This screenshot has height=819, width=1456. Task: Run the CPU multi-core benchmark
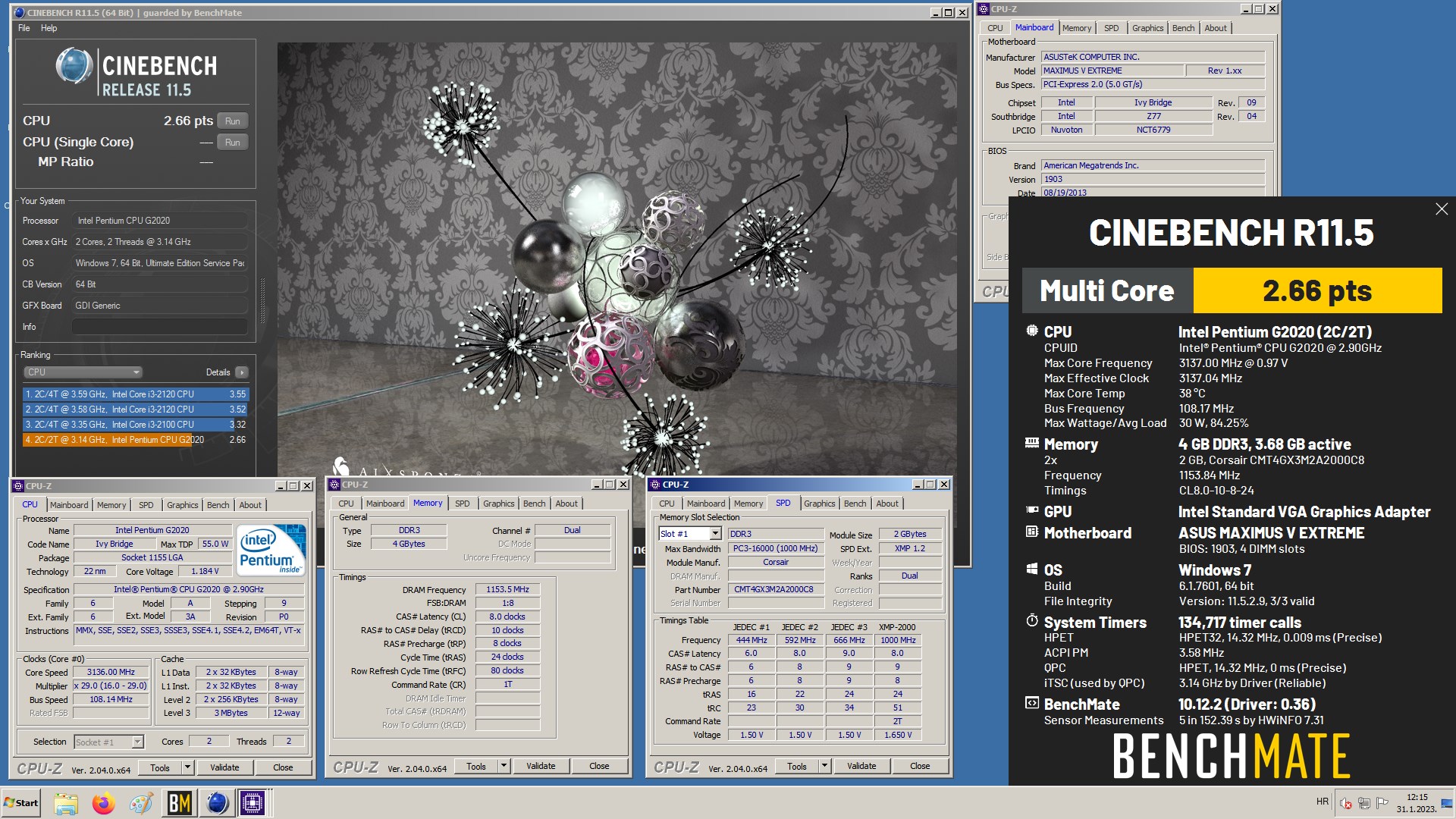pos(233,121)
